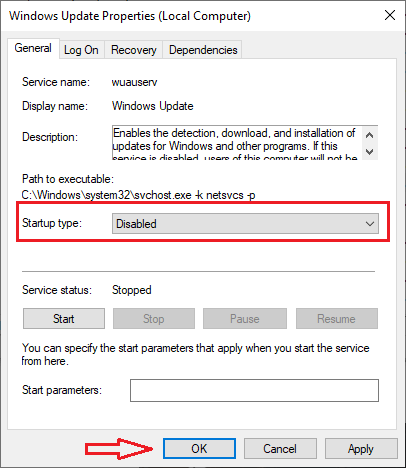Click the path to executable text

[x=138, y=195]
